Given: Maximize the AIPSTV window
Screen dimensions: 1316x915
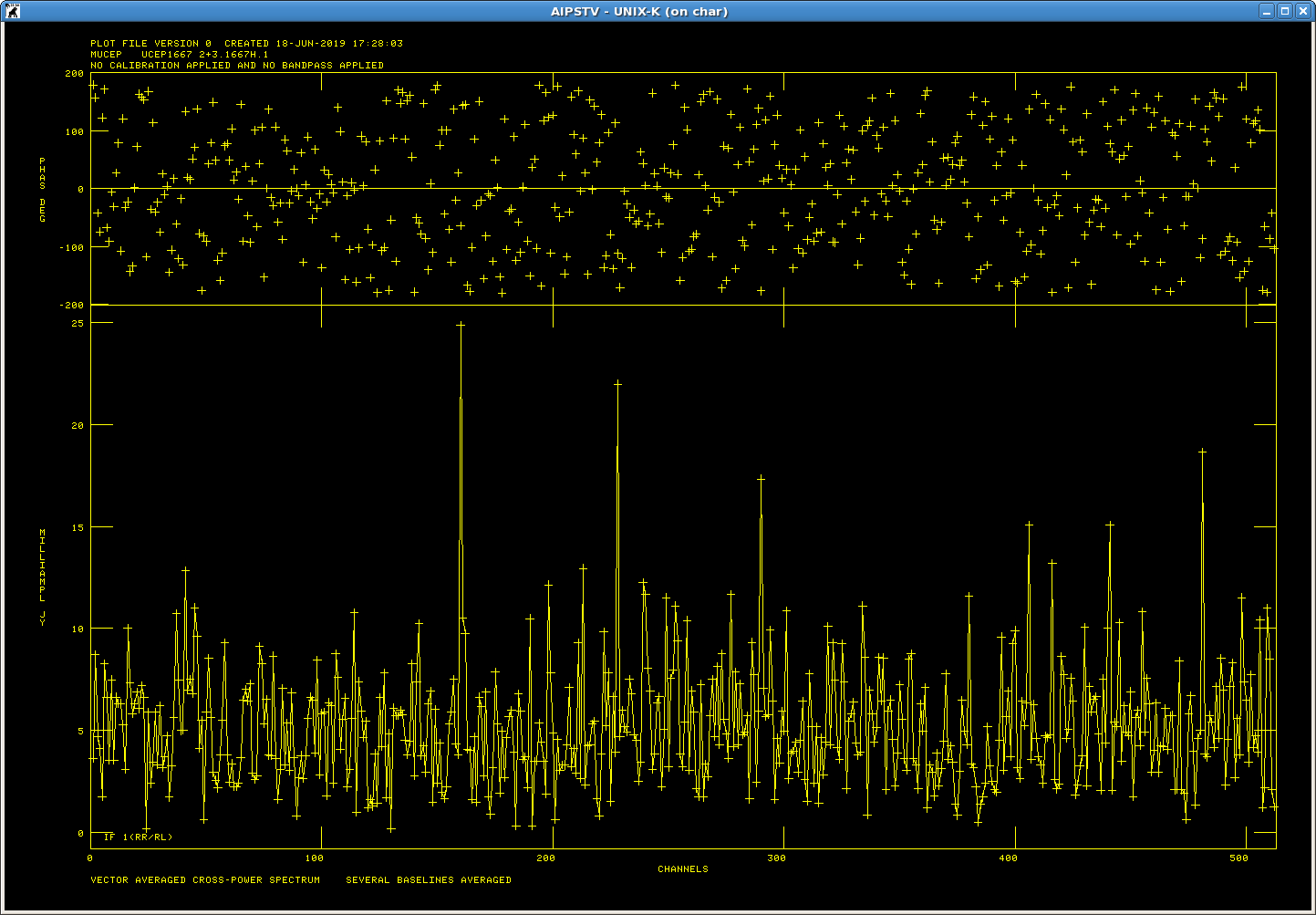Looking at the screenshot, I should 1284,11.
